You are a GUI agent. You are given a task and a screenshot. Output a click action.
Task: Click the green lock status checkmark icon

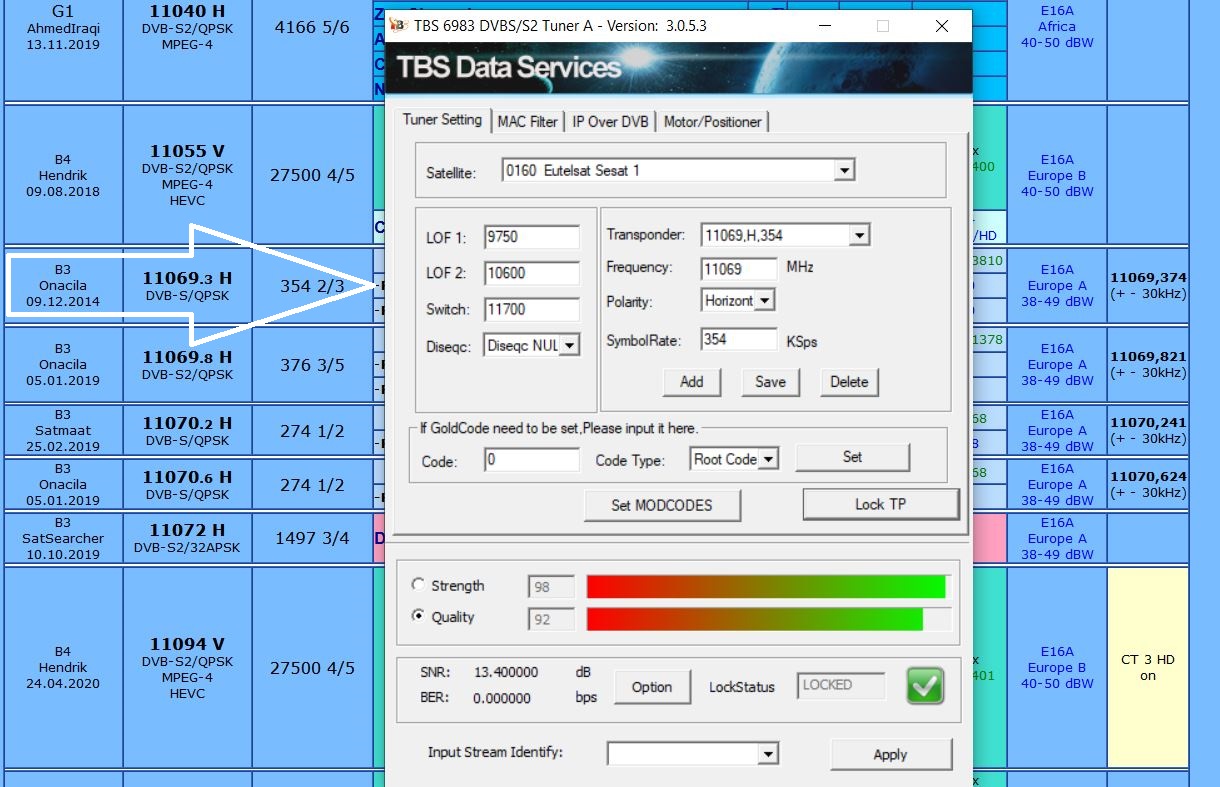click(x=925, y=686)
